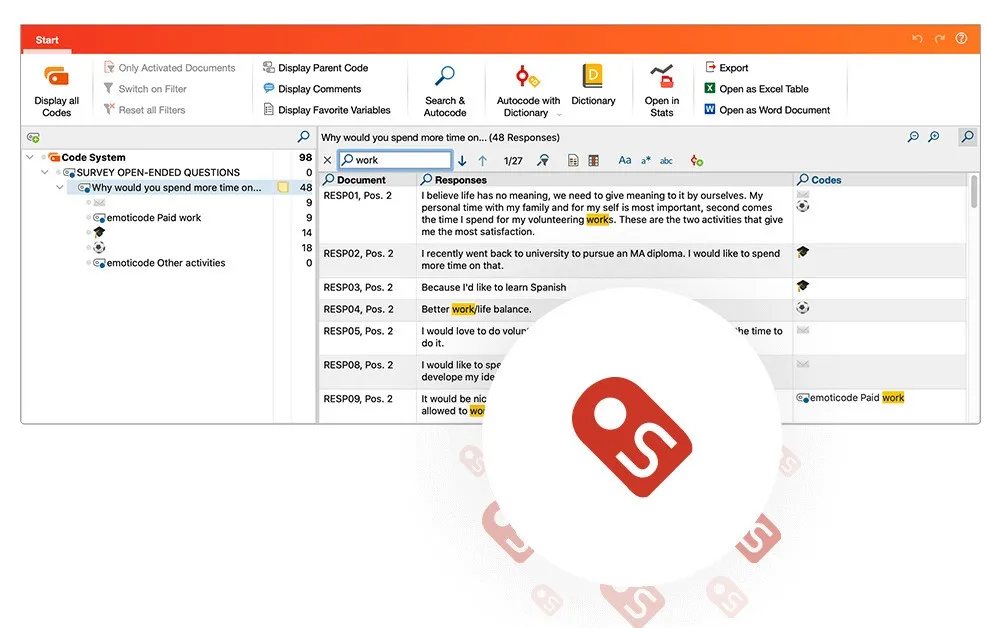Viewport: 987px width, 628px height.
Task: Select the Code System tree item
Action: (93, 157)
